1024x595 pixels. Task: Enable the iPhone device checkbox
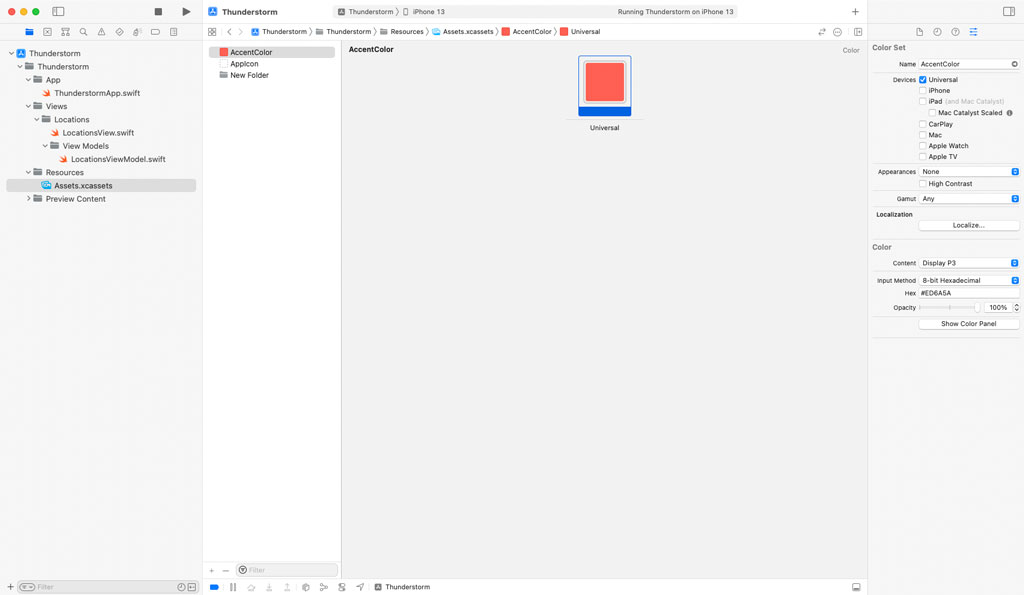(923, 91)
